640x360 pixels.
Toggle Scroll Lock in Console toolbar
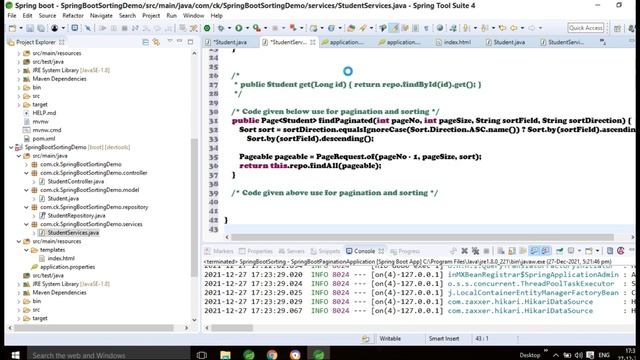coord(512,251)
